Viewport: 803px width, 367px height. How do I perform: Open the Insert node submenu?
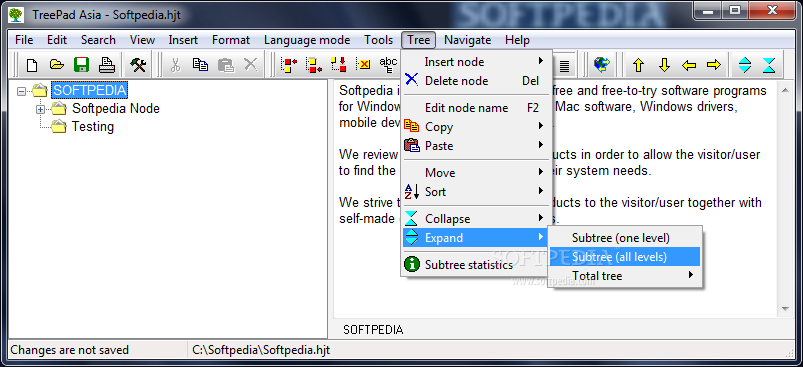click(476, 62)
